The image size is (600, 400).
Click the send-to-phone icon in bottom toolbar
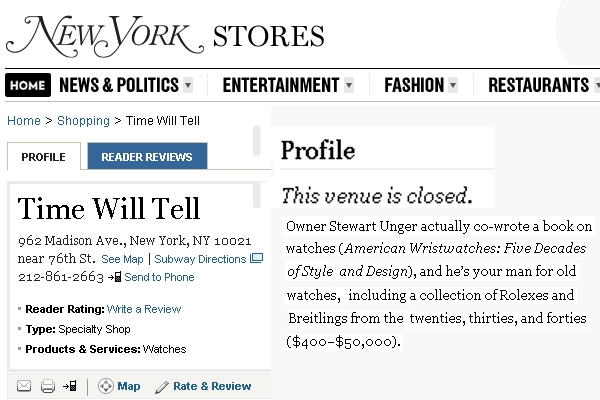click(x=70, y=386)
